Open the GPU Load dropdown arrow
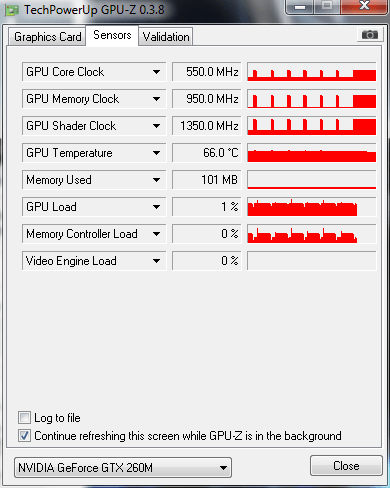 click(156, 207)
